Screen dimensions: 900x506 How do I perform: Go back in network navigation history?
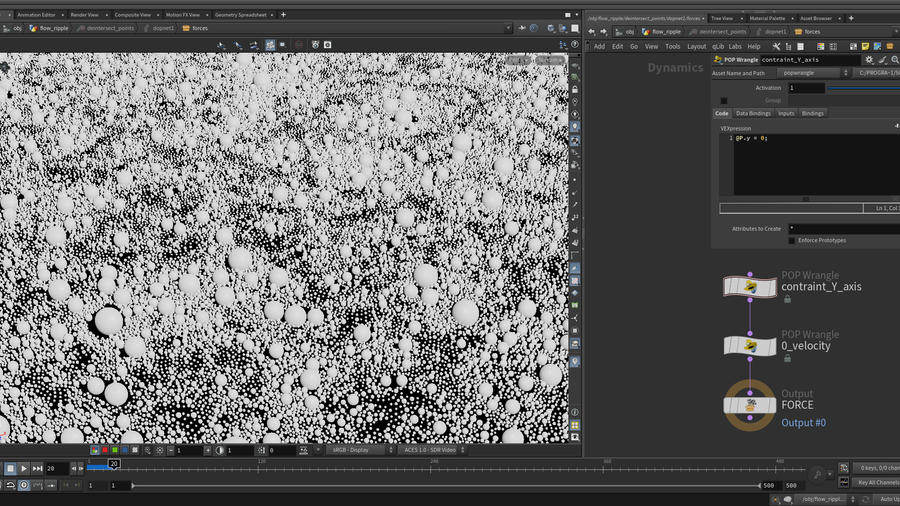(591, 31)
